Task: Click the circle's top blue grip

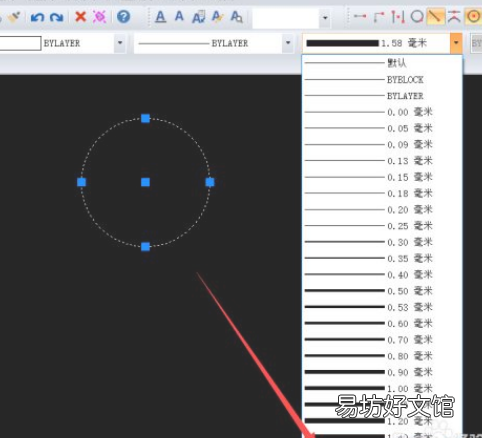Action: coord(145,118)
